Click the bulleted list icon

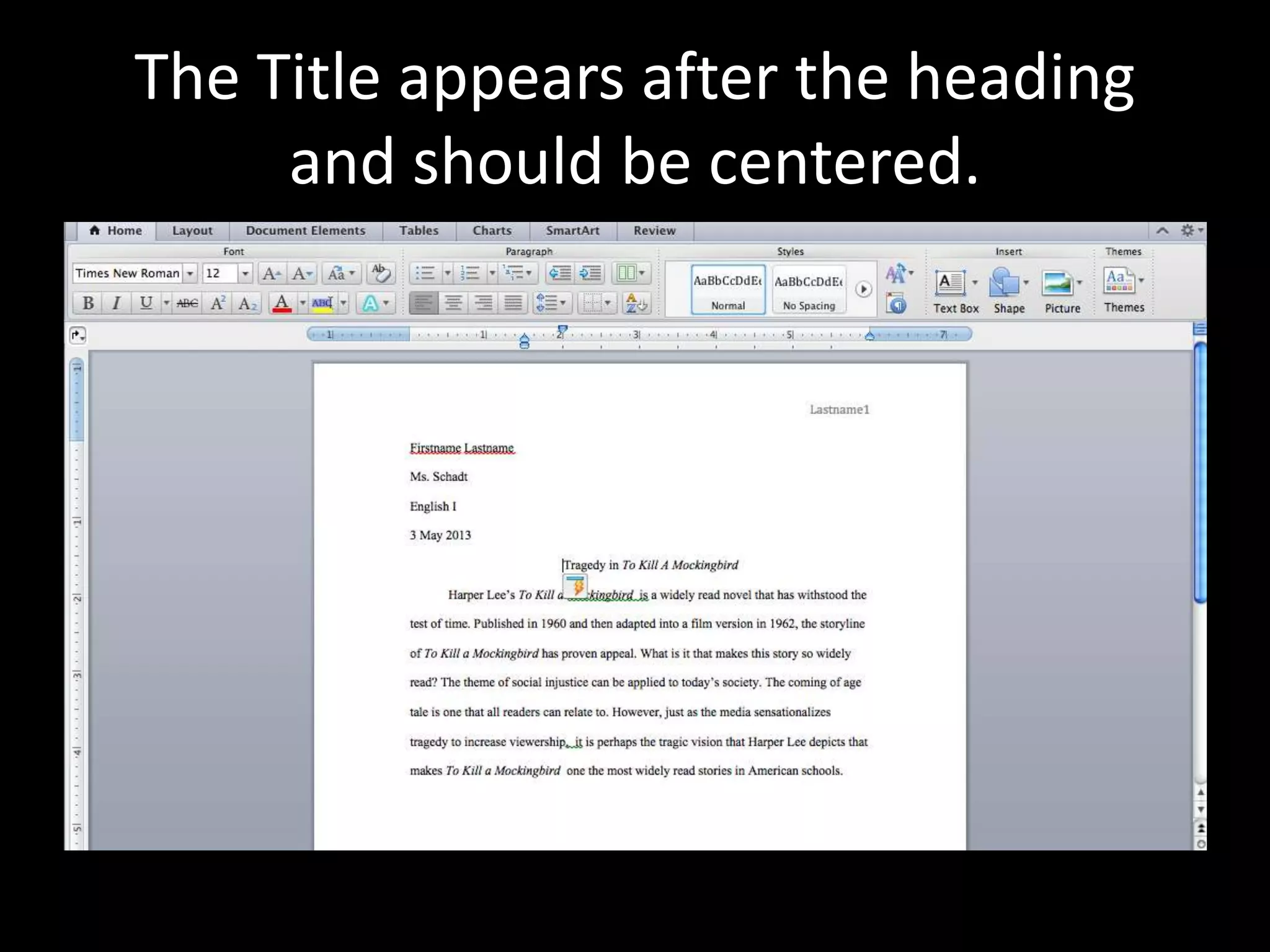(425, 273)
